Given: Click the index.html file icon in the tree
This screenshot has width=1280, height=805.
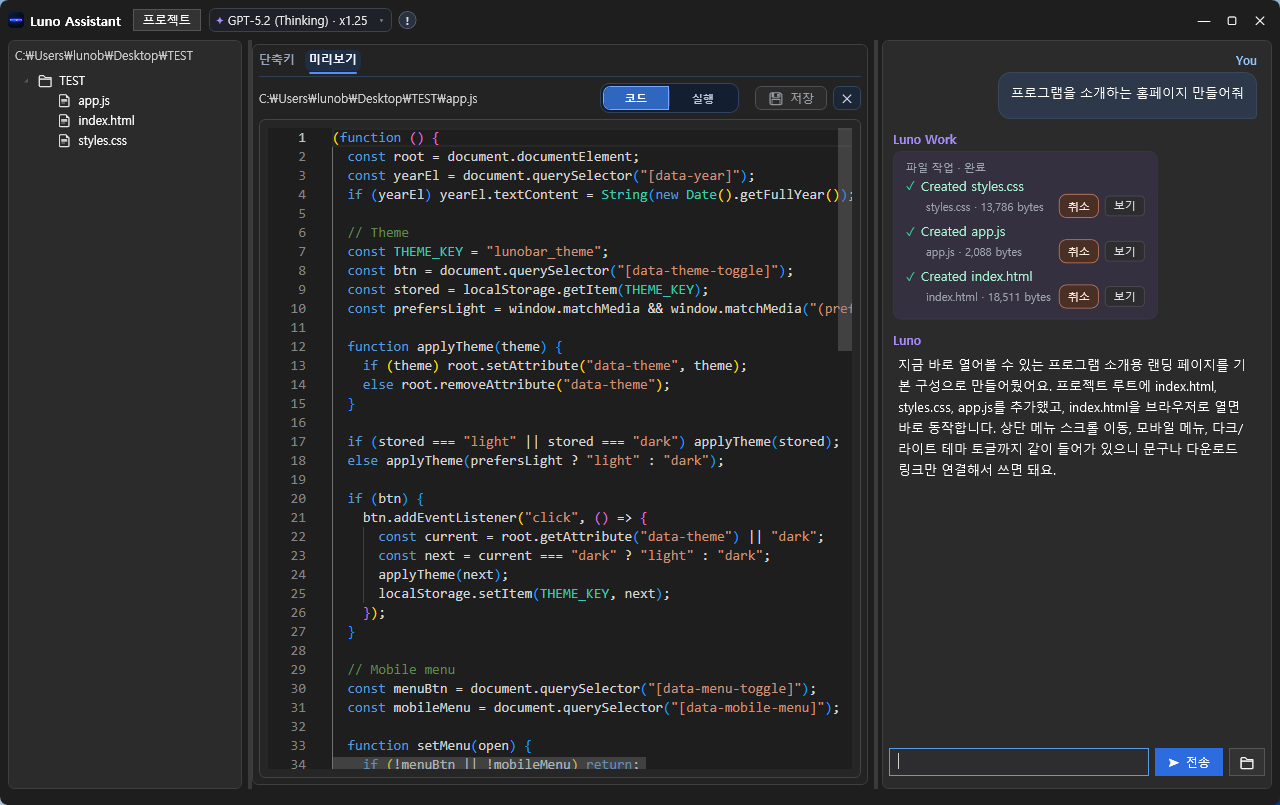Looking at the screenshot, I should click(65, 121).
